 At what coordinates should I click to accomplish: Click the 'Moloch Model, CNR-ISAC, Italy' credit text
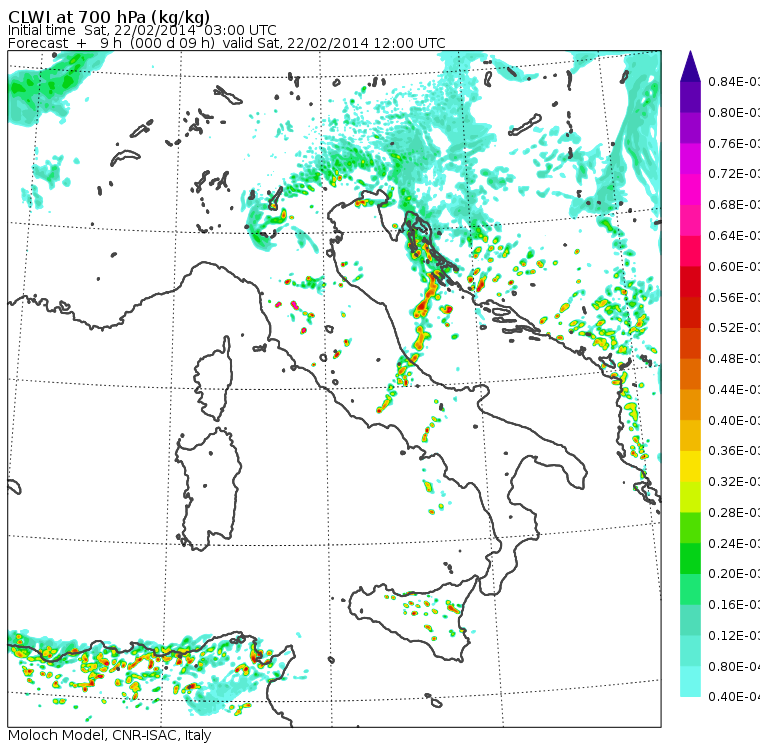(110, 735)
